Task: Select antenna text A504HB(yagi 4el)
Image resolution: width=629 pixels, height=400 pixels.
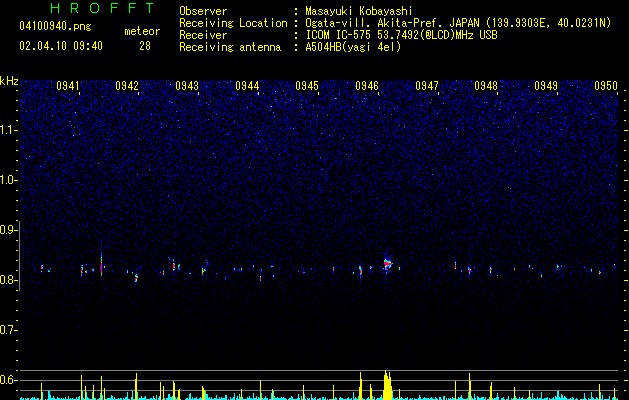Action: (353, 47)
